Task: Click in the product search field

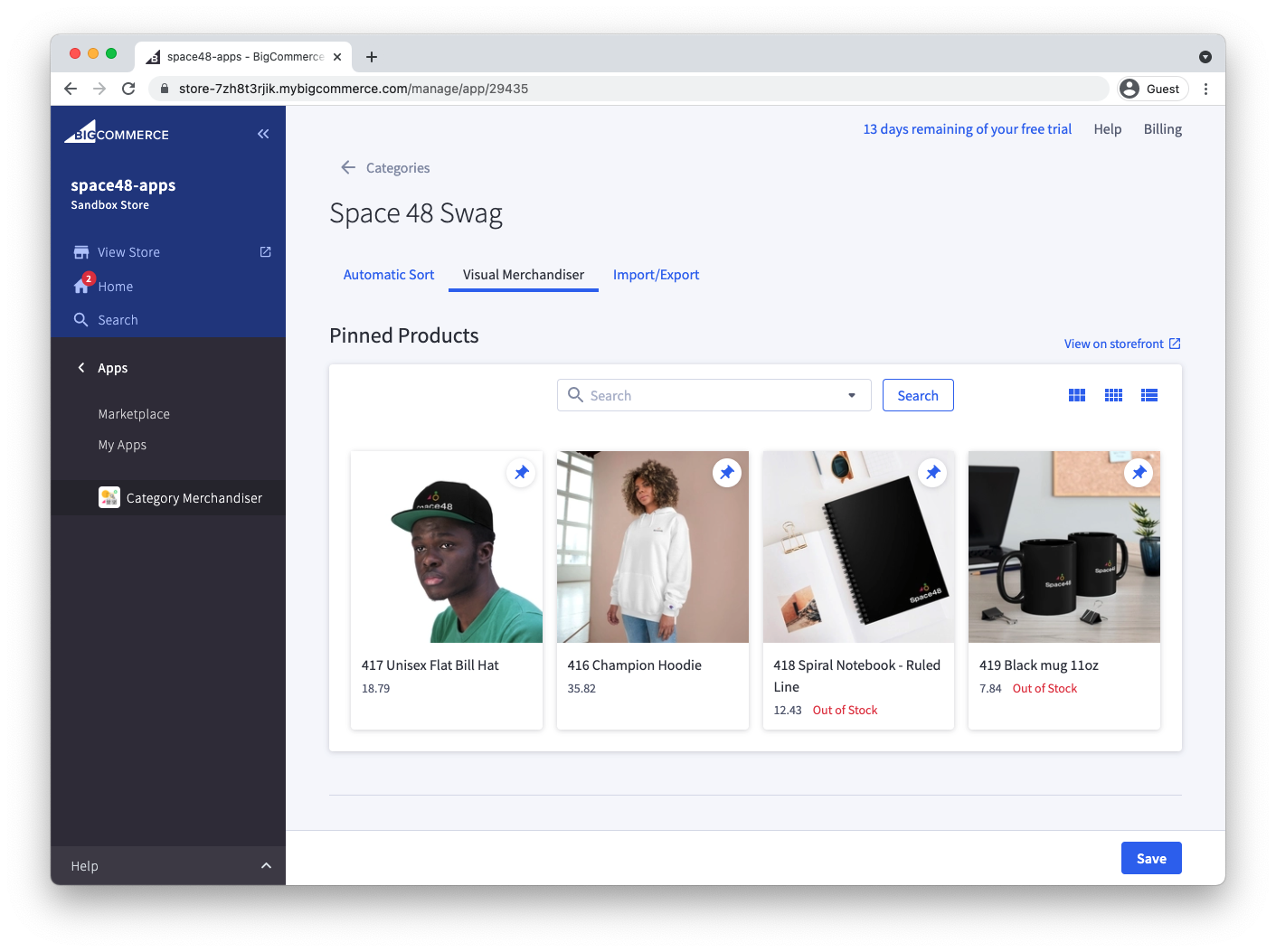Action: click(714, 395)
